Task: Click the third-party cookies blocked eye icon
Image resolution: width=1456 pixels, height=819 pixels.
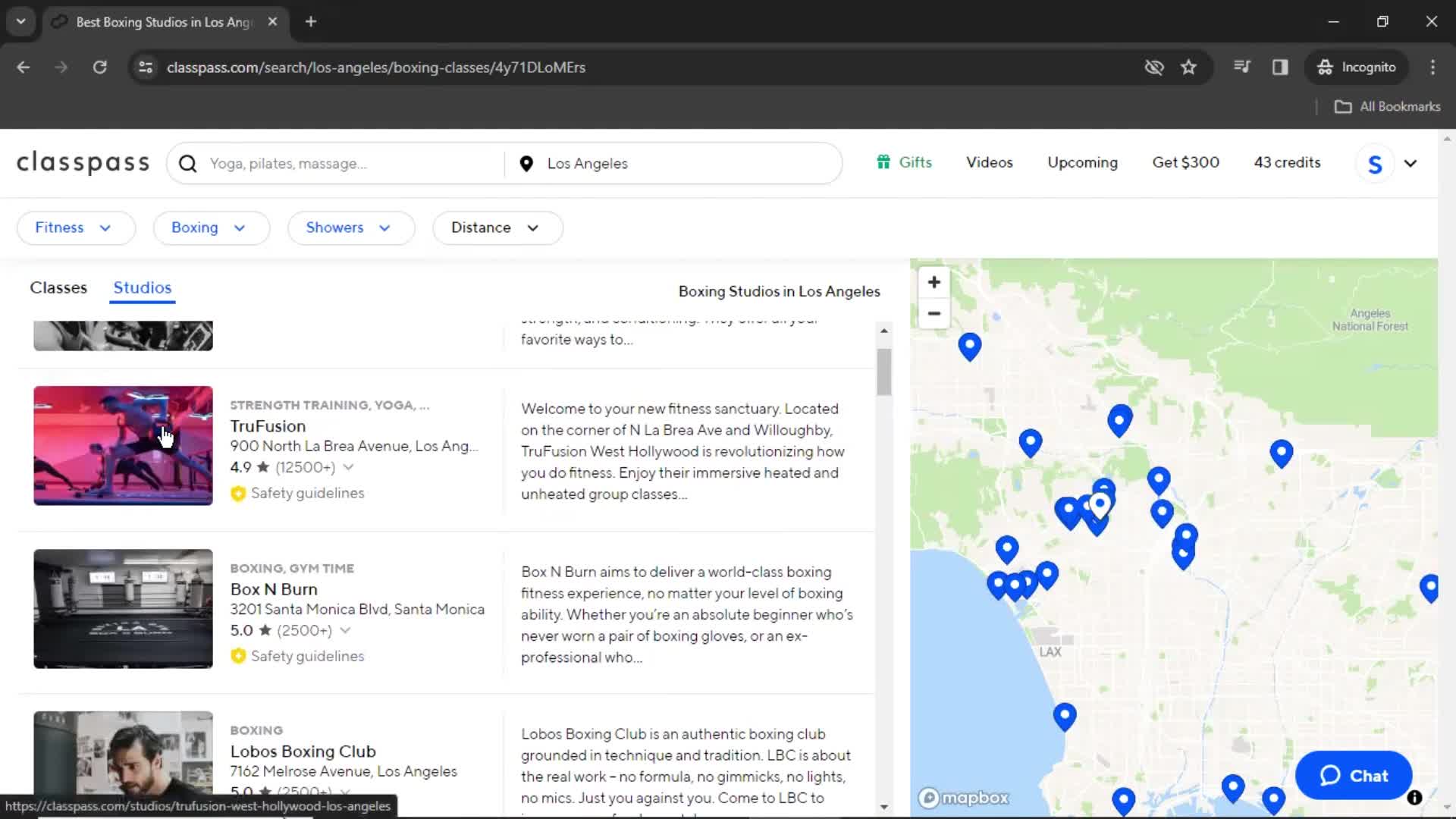Action: 1154,67
